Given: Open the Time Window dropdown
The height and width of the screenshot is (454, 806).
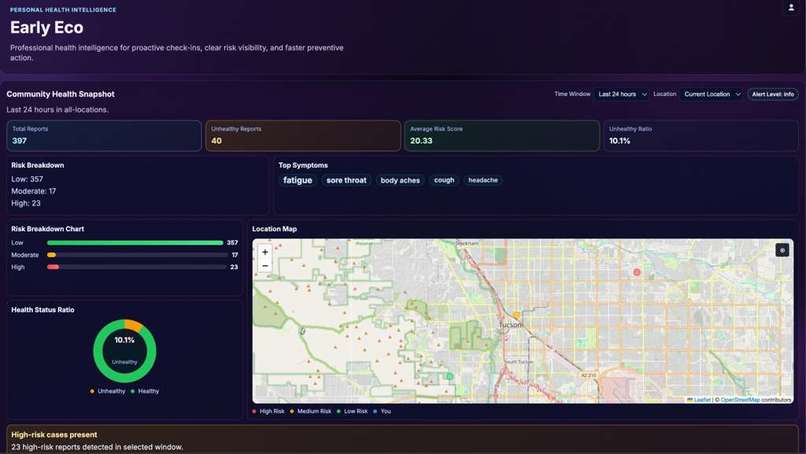Looking at the screenshot, I should coord(622,94).
